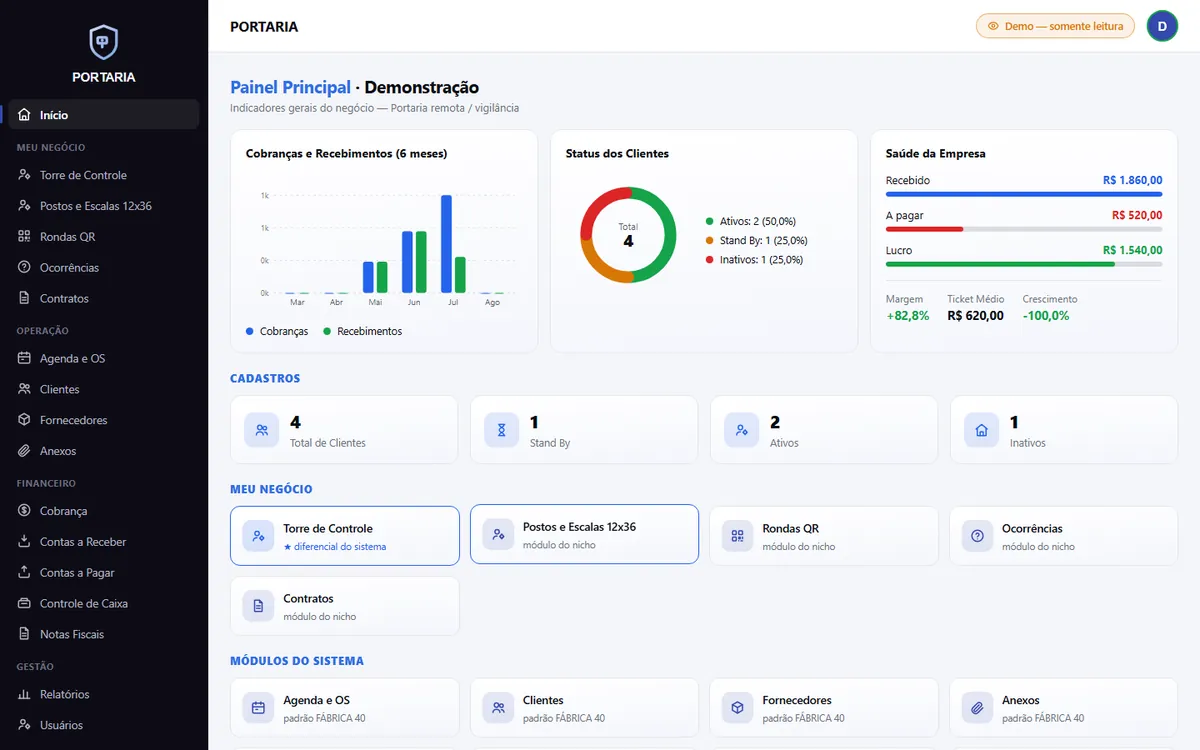The image size is (1200, 750).
Task: Click the R$ 1.860,00 Recebido value
Action: click(1132, 180)
